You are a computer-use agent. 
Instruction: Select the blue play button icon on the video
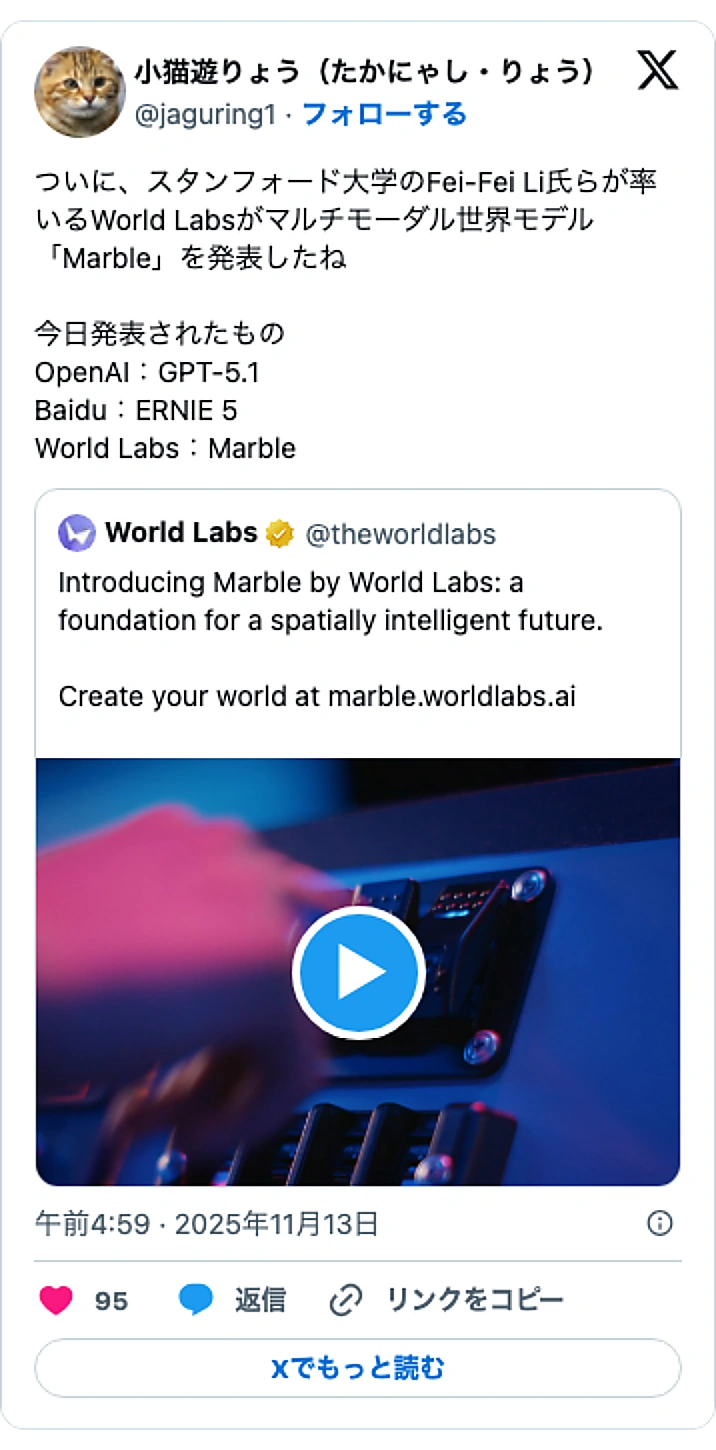[x=358, y=971]
